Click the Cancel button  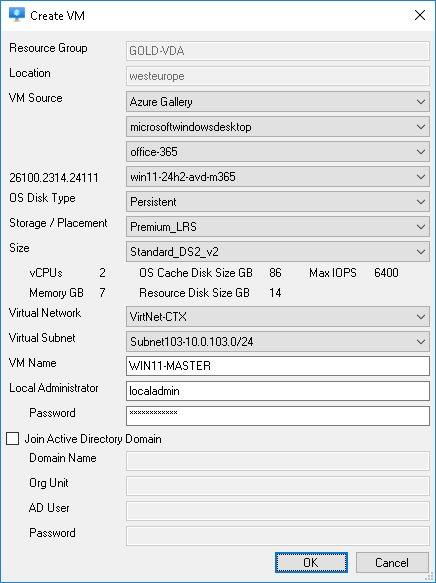click(392, 563)
